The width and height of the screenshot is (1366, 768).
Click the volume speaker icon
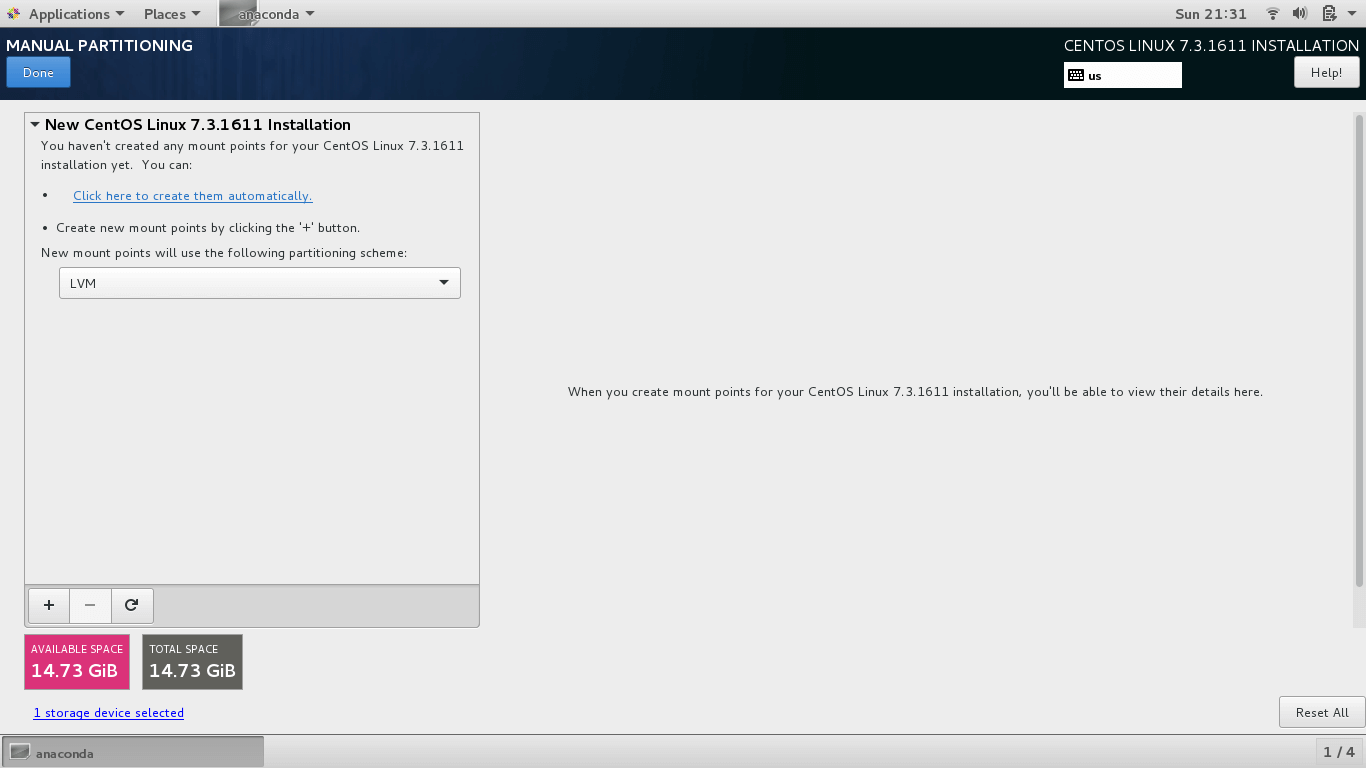pyautogui.click(x=1300, y=14)
